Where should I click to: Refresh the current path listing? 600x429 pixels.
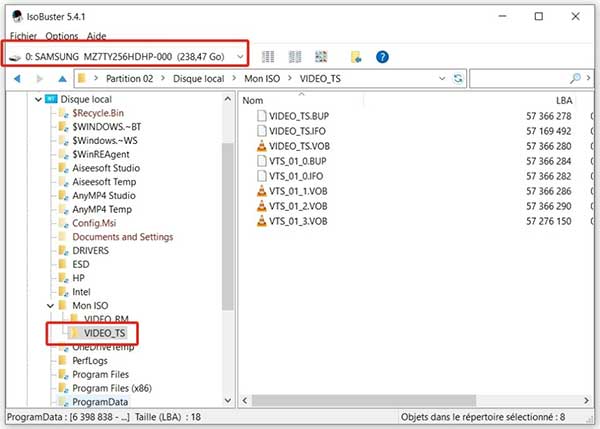pyautogui.click(x=458, y=78)
